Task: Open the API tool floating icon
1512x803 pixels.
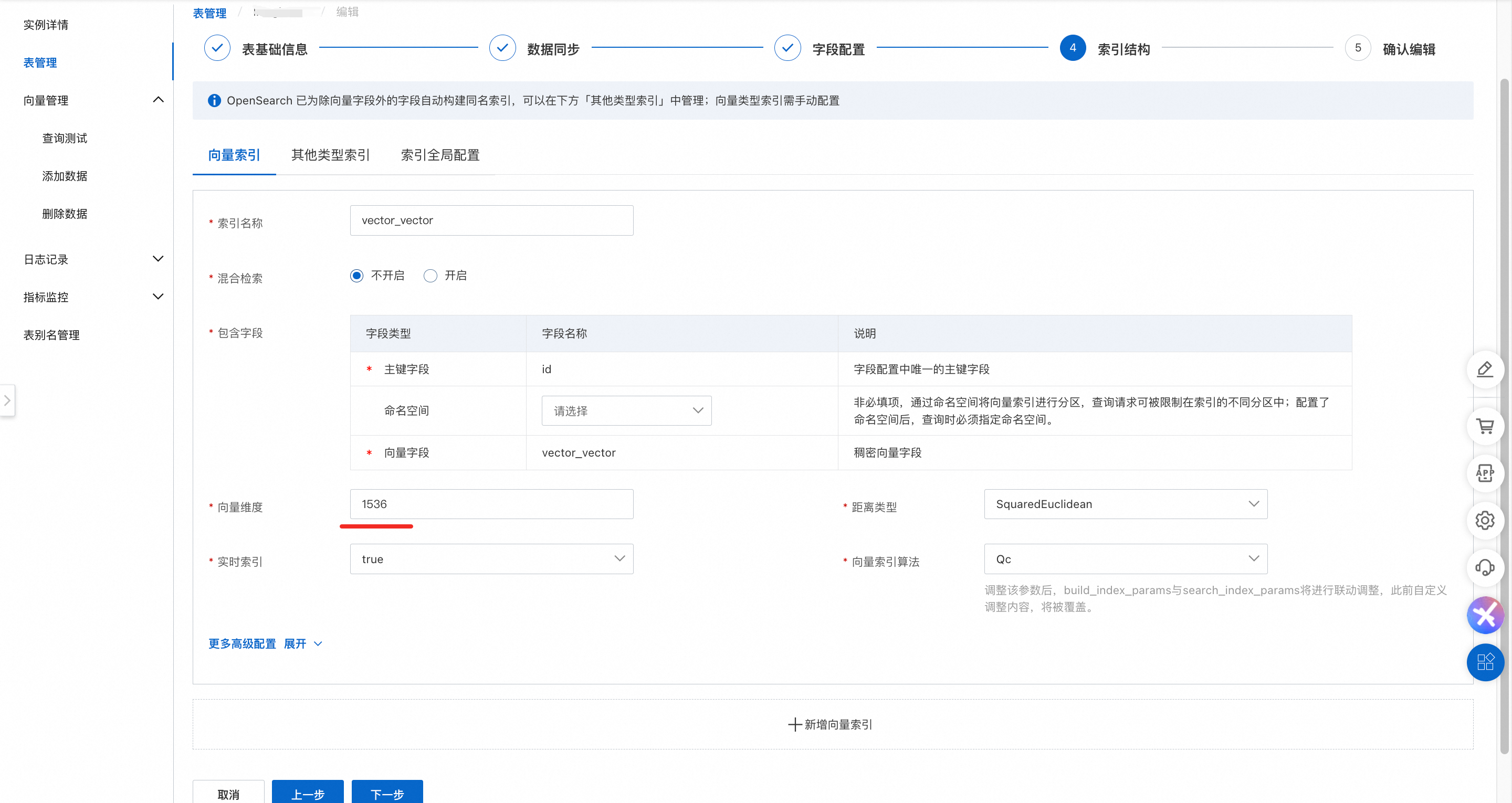Action: [x=1484, y=473]
